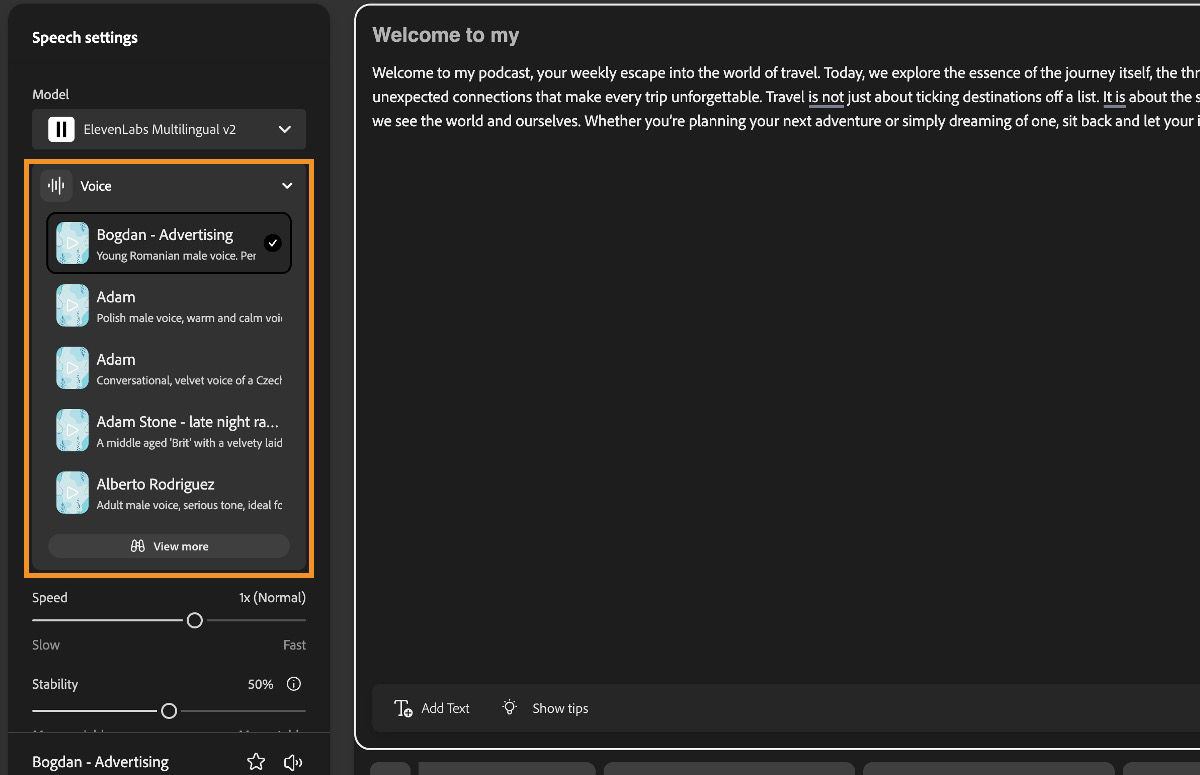The image size is (1200, 775).
Task: Open the Stability info icon
Action: click(292, 684)
